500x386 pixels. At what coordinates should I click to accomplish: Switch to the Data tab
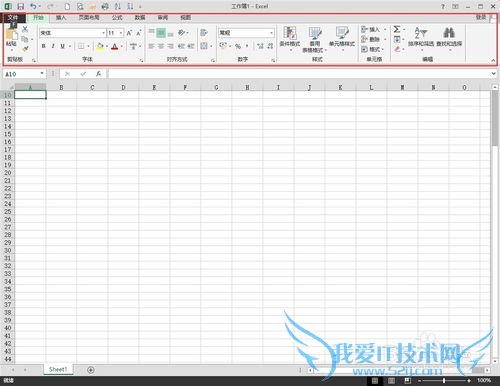click(140, 18)
